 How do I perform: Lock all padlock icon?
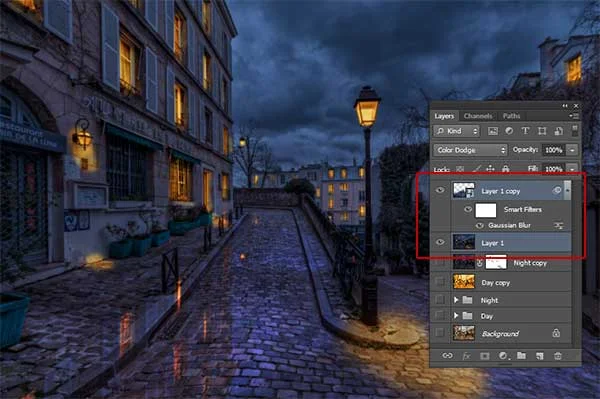point(505,169)
